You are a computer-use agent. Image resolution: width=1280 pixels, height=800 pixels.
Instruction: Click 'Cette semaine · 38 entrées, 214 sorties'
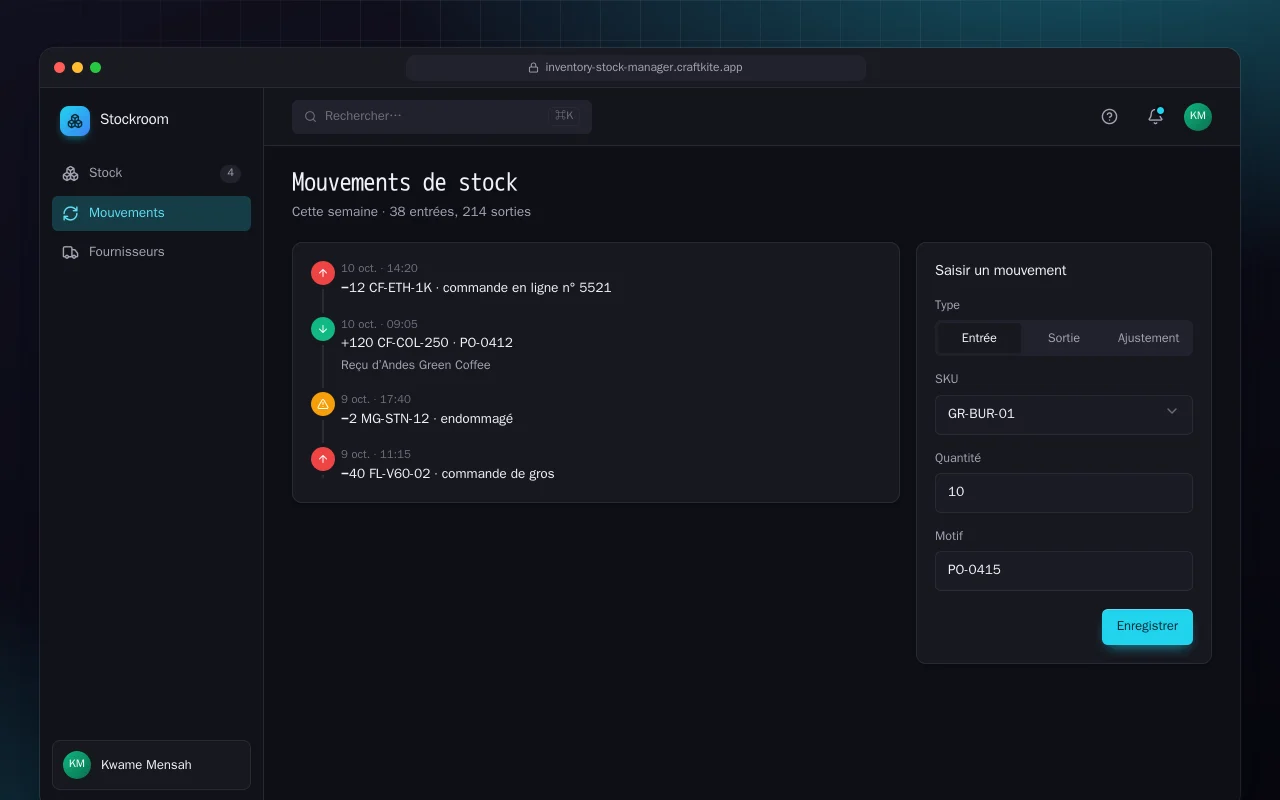[411, 212]
